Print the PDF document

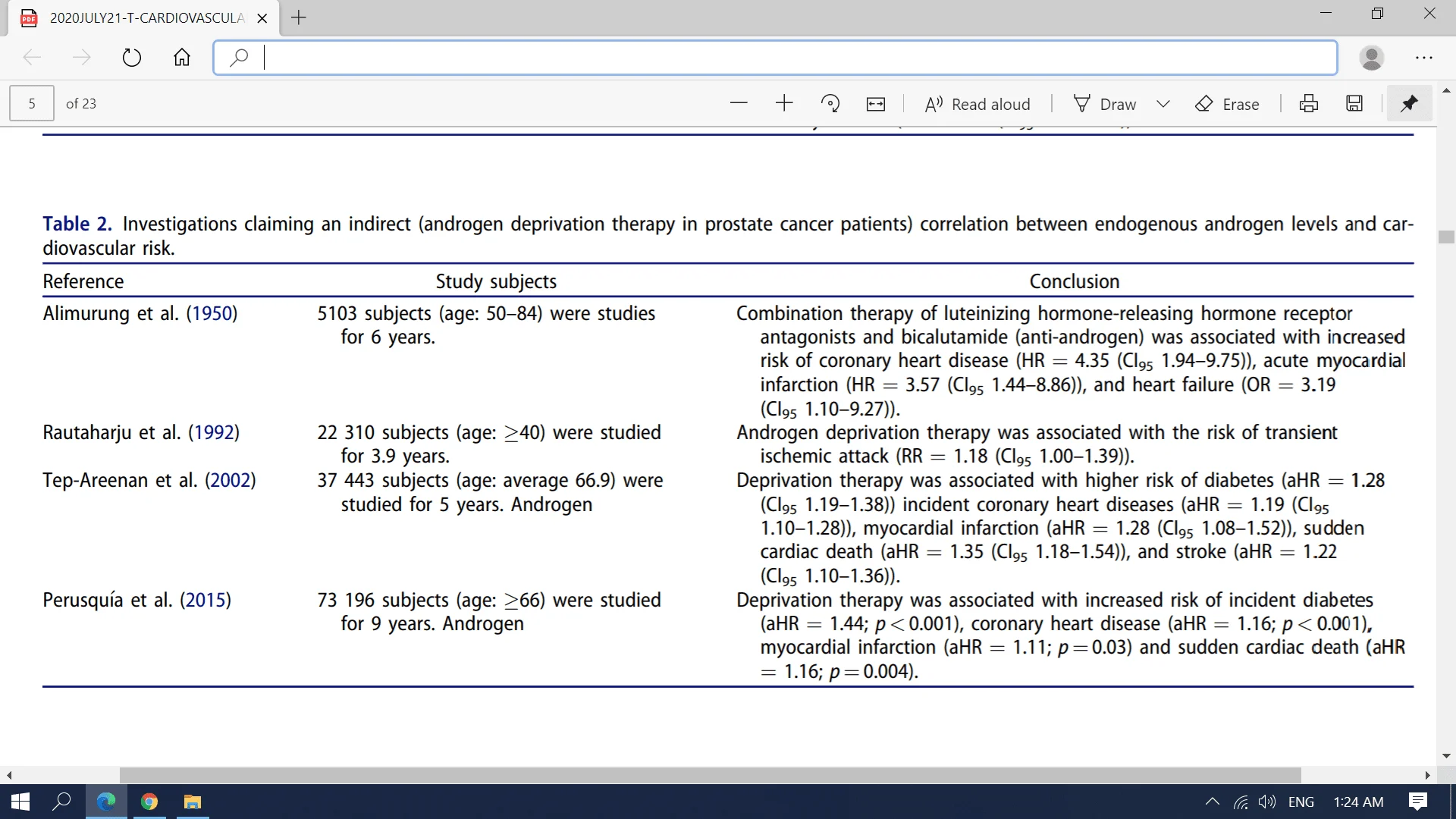coord(1309,103)
